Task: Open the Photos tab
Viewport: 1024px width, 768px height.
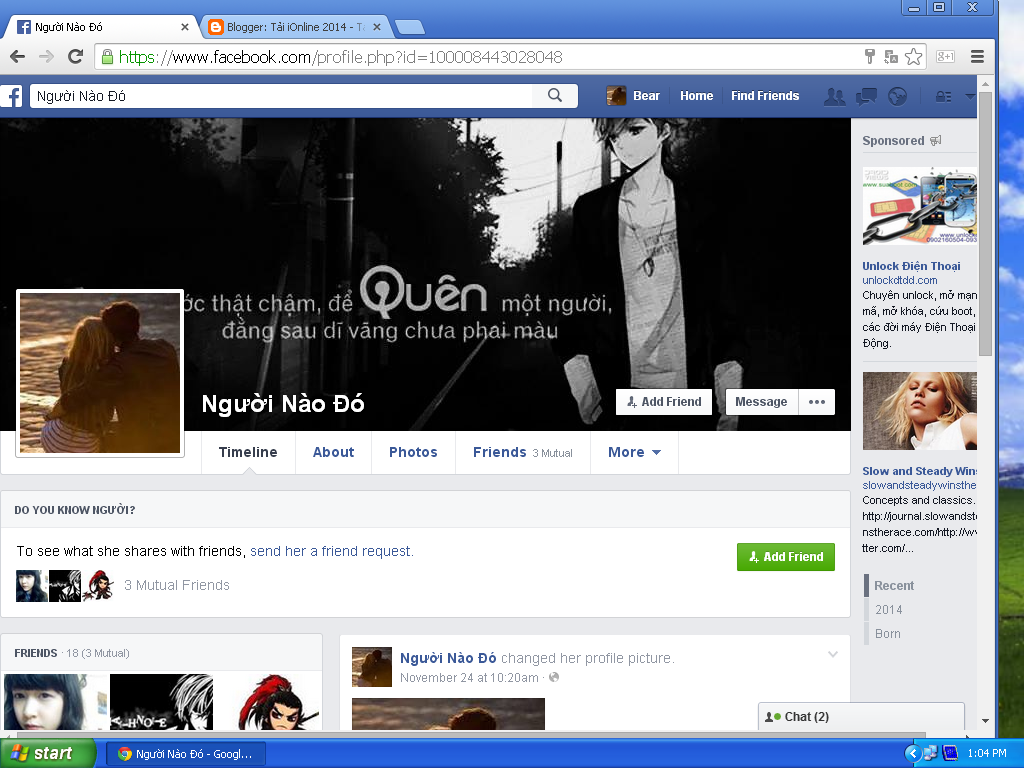Action: (413, 452)
